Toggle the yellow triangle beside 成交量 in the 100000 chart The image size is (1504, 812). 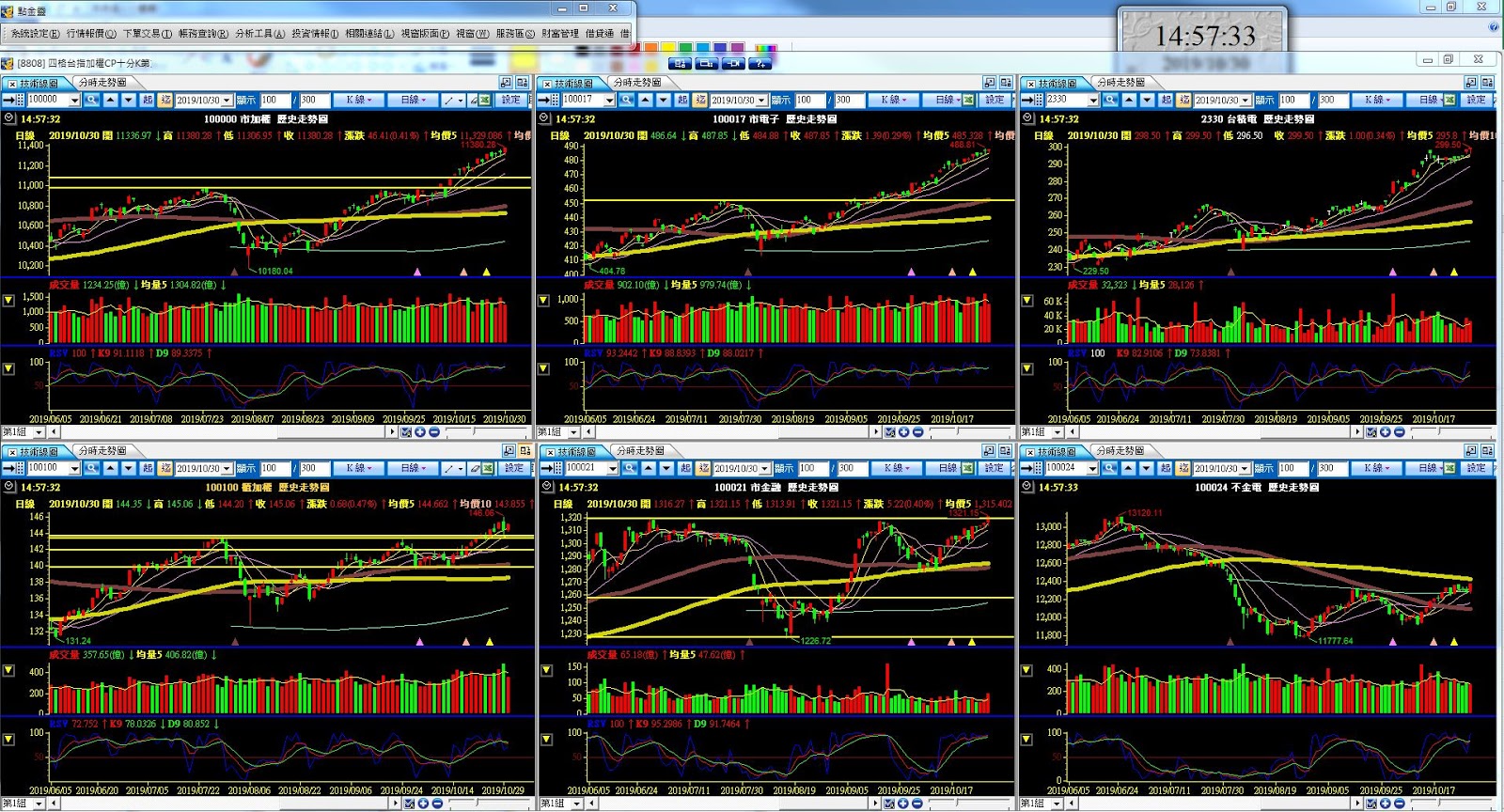tap(8, 301)
